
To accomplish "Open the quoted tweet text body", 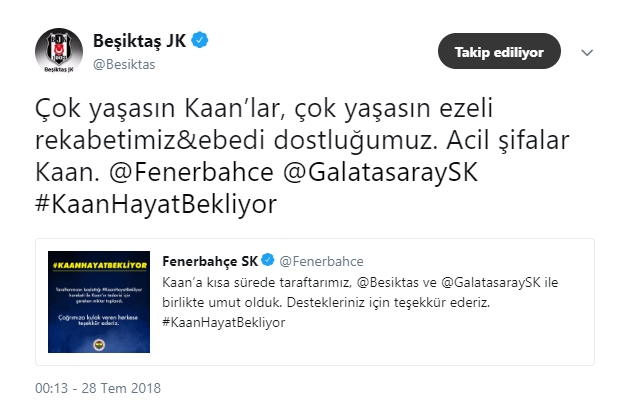I will coord(360,303).
